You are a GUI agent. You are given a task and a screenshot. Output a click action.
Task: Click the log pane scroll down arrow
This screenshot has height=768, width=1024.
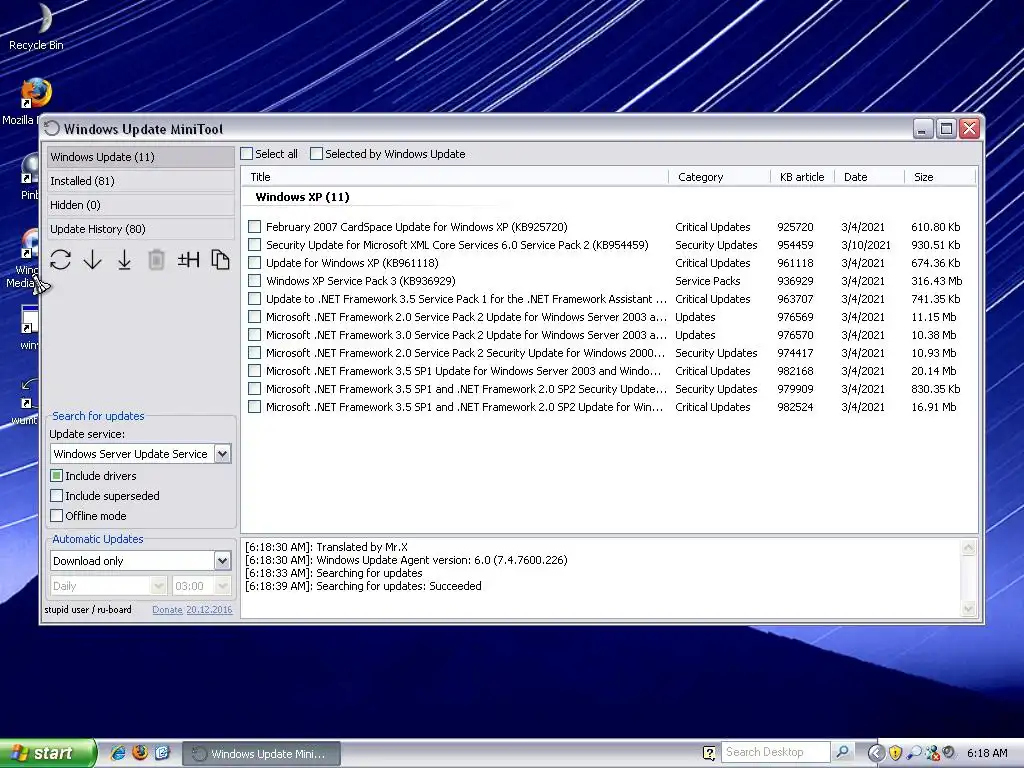tap(968, 609)
